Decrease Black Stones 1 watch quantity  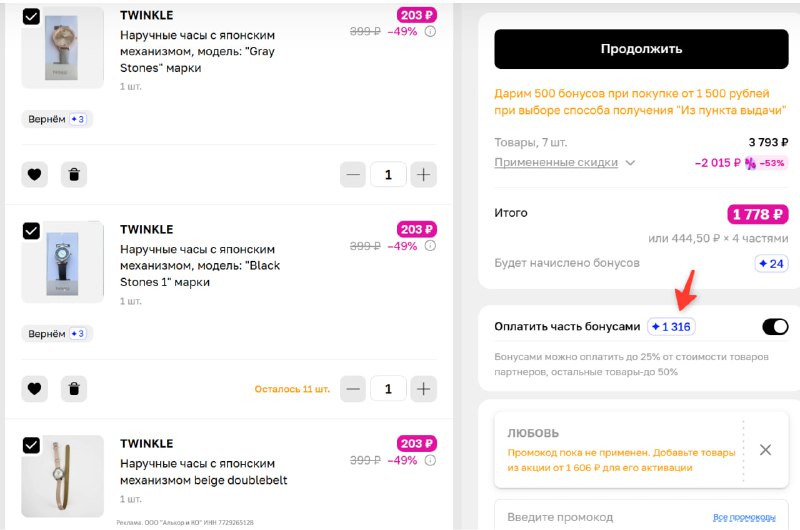point(352,389)
